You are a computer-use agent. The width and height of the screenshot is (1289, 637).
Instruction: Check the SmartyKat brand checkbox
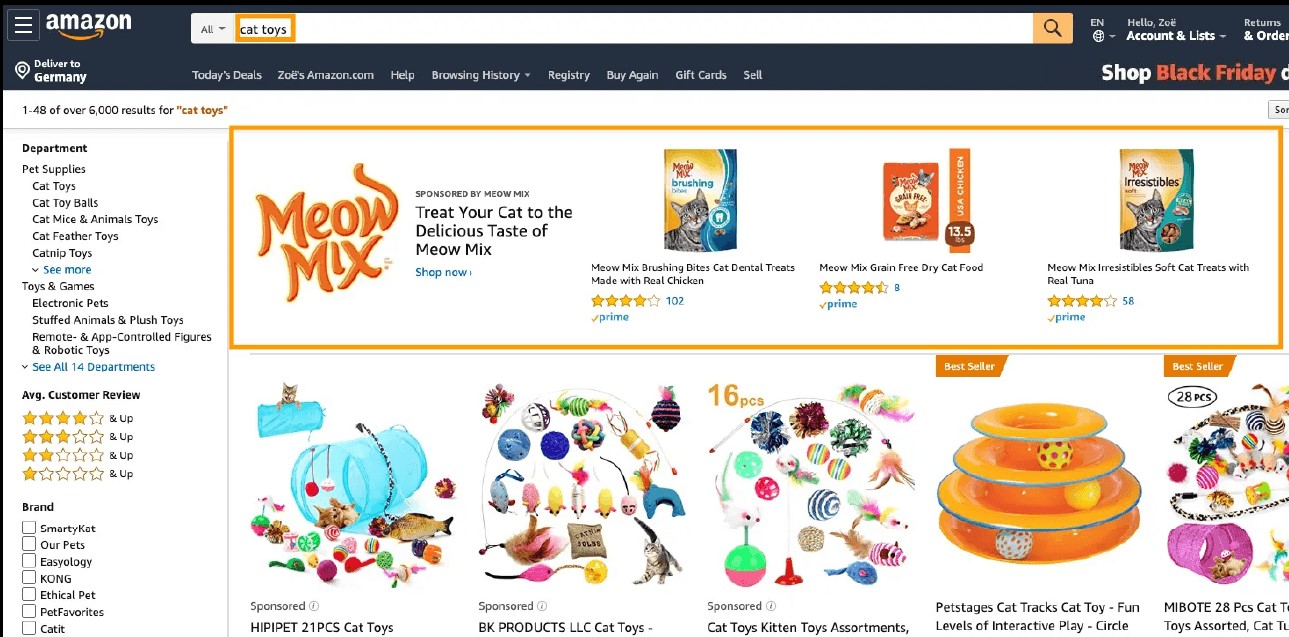coord(29,528)
